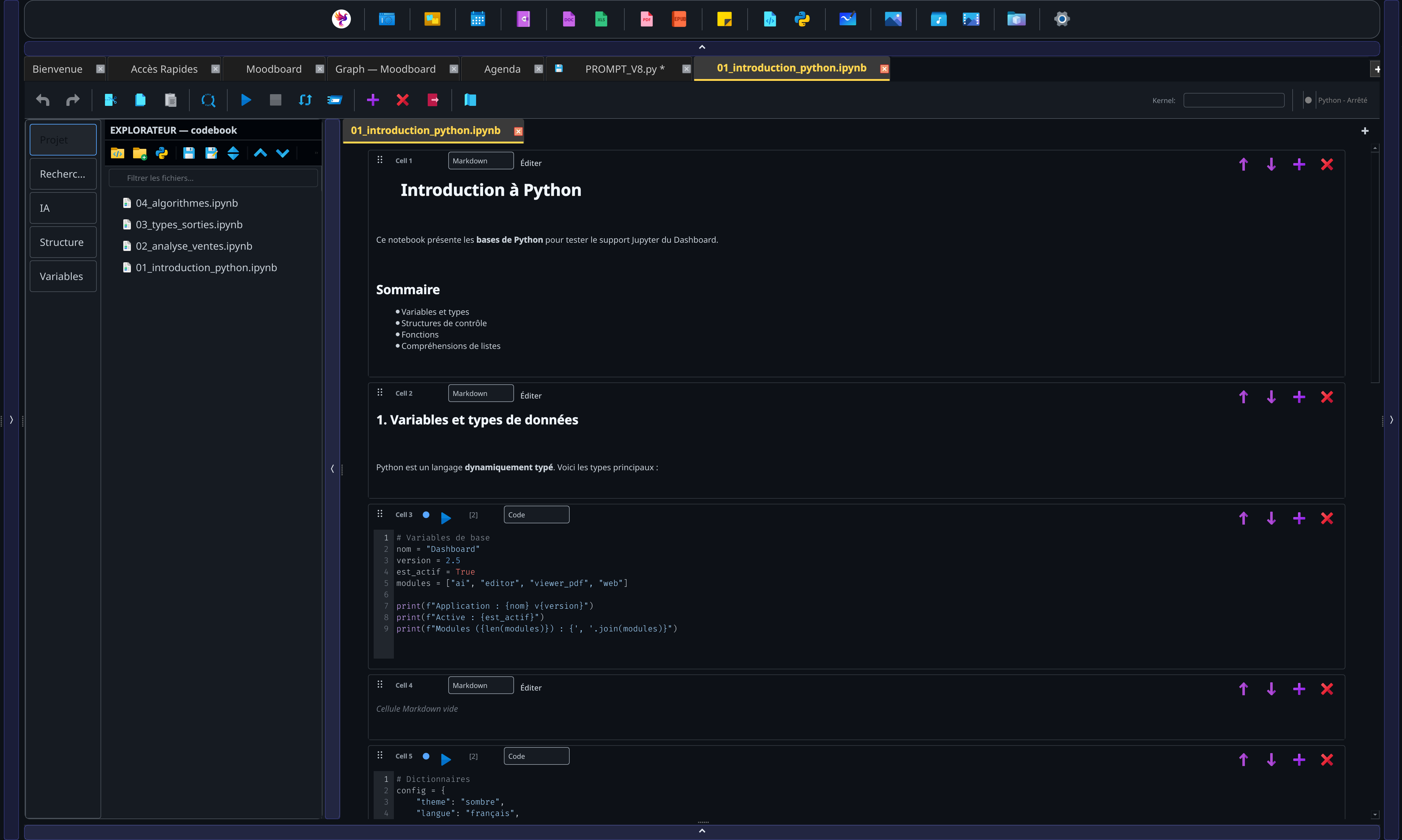Click the Python icon in the Explorateur toolbar
Image resolution: width=1402 pixels, height=840 pixels.
[x=162, y=153]
